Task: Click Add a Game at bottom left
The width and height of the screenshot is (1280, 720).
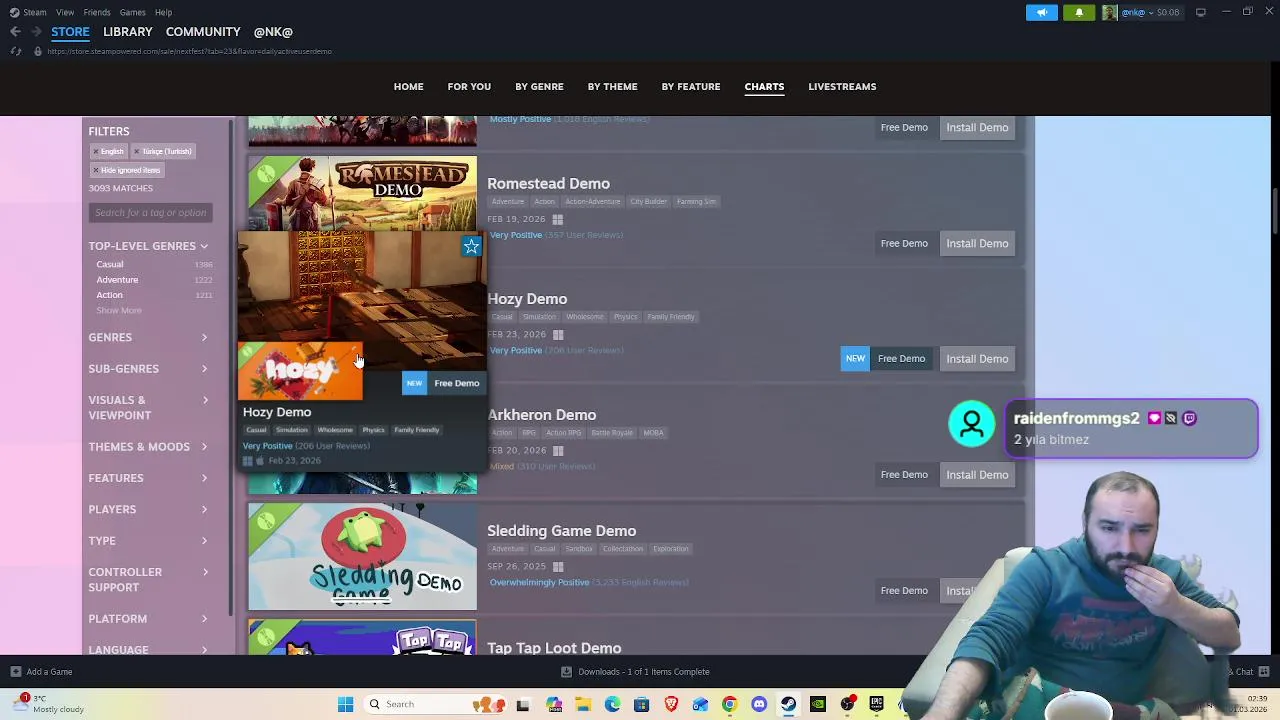Action: point(49,672)
